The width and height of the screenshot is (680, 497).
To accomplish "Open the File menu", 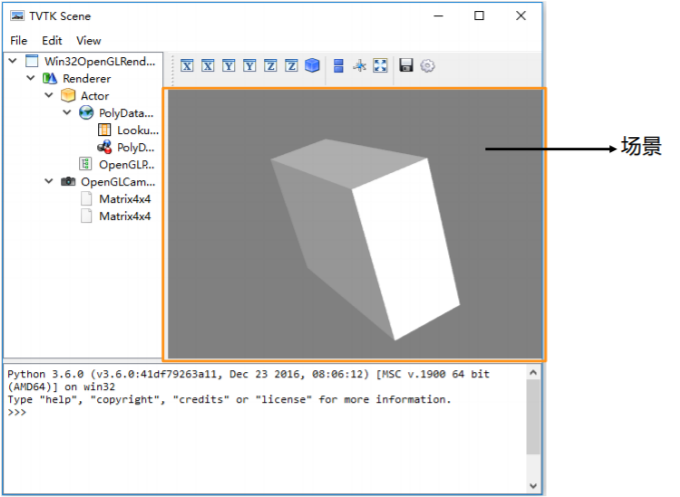I will coord(18,41).
